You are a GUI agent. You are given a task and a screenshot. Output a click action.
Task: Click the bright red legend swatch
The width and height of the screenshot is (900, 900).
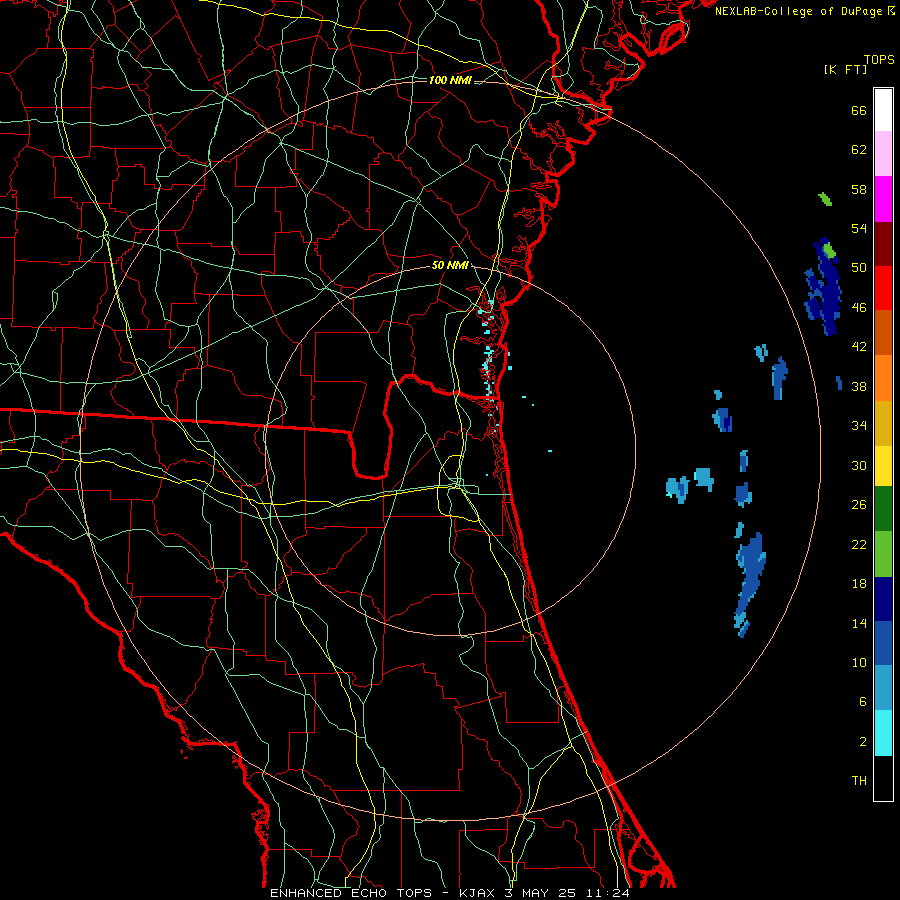coord(883,288)
